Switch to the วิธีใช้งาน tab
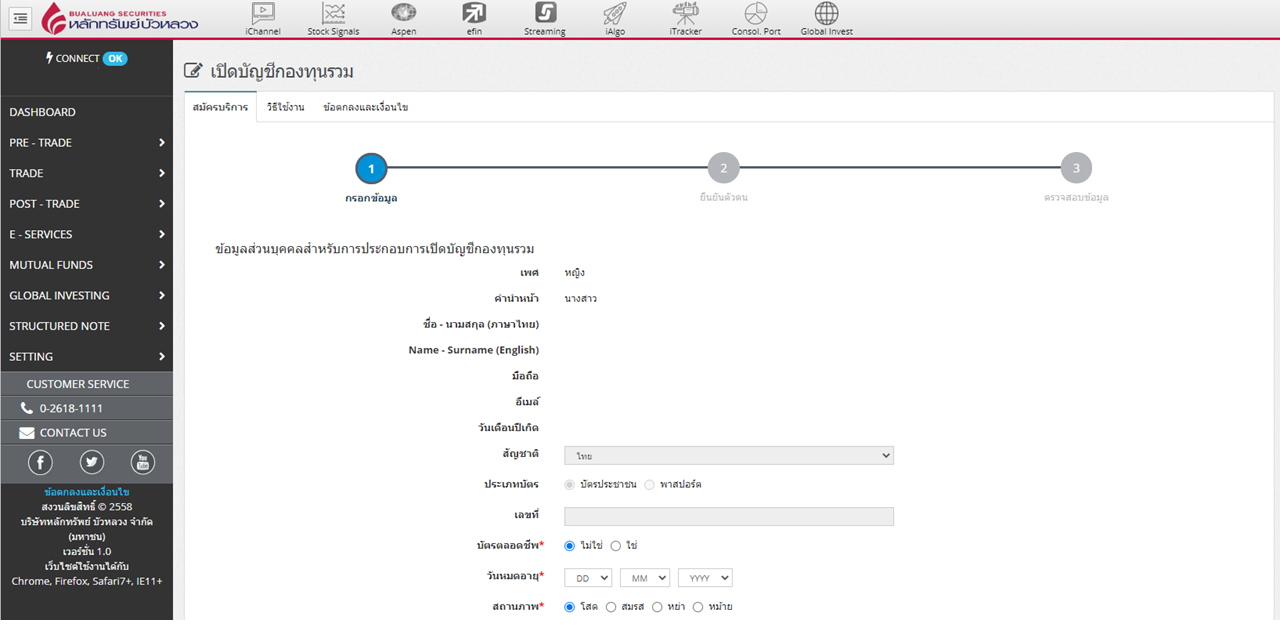The height and width of the screenshot is (627, 1280). [285, 107]
